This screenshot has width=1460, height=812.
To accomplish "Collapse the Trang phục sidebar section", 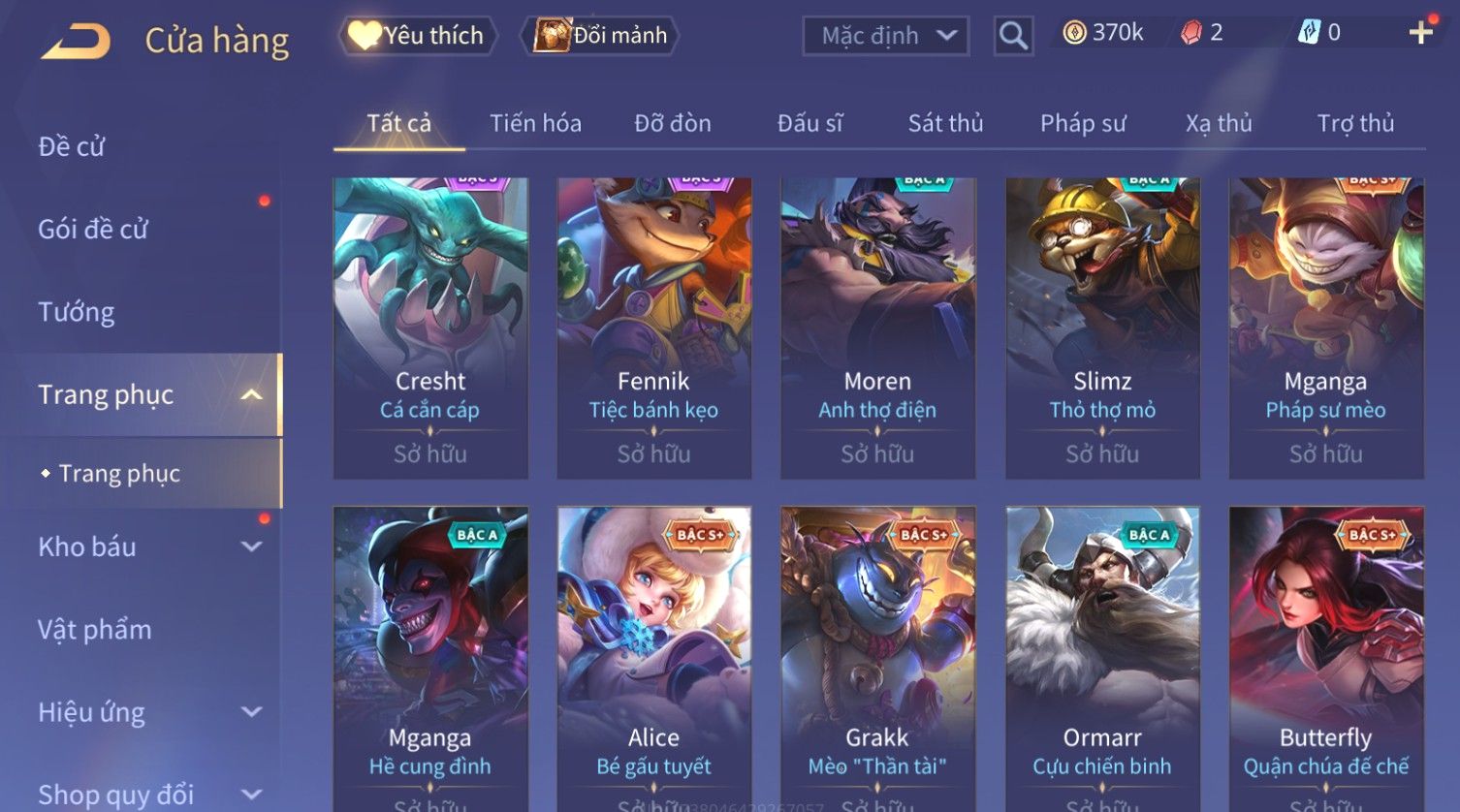I will (251, 395).
